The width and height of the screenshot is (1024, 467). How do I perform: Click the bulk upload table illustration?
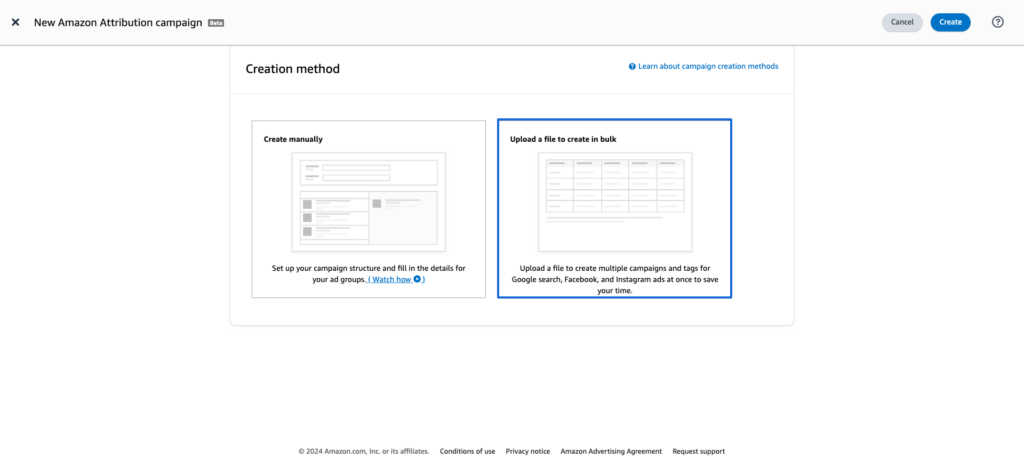(615, 202)
